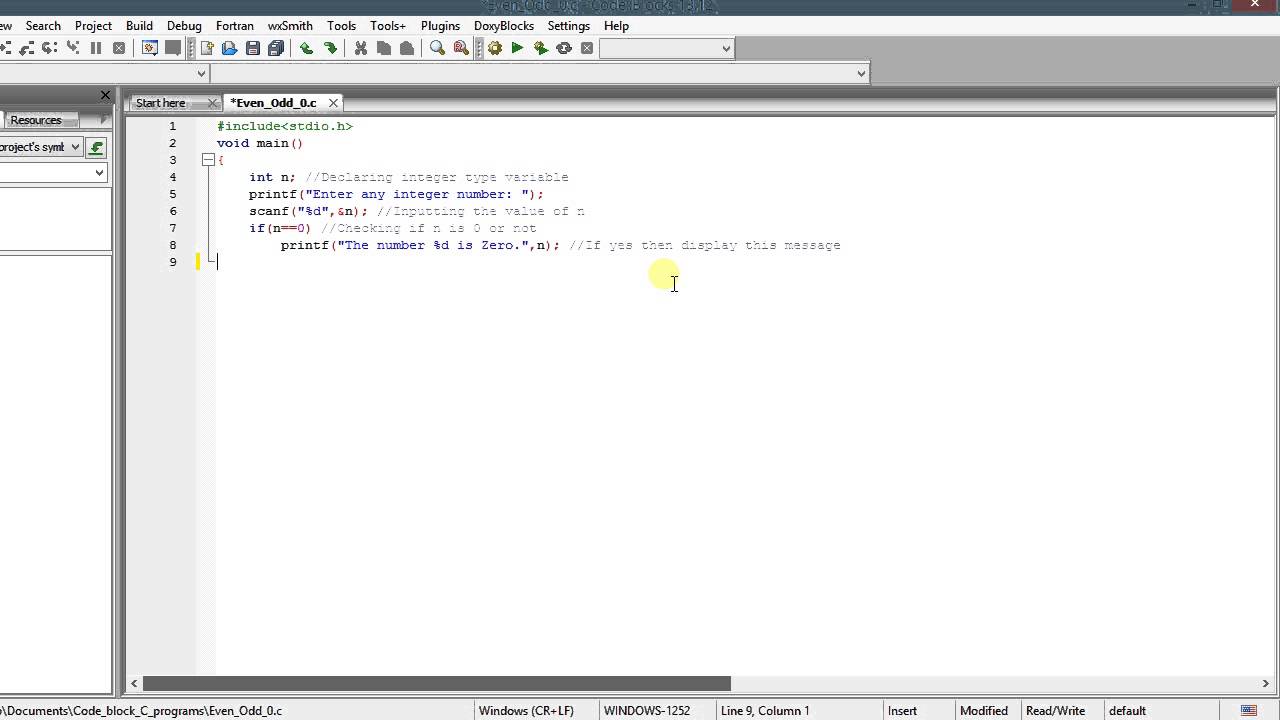The height and width of the screenshot is (720, 1280).
Task: Switch to the Start here tab
Action: point(161,103)
